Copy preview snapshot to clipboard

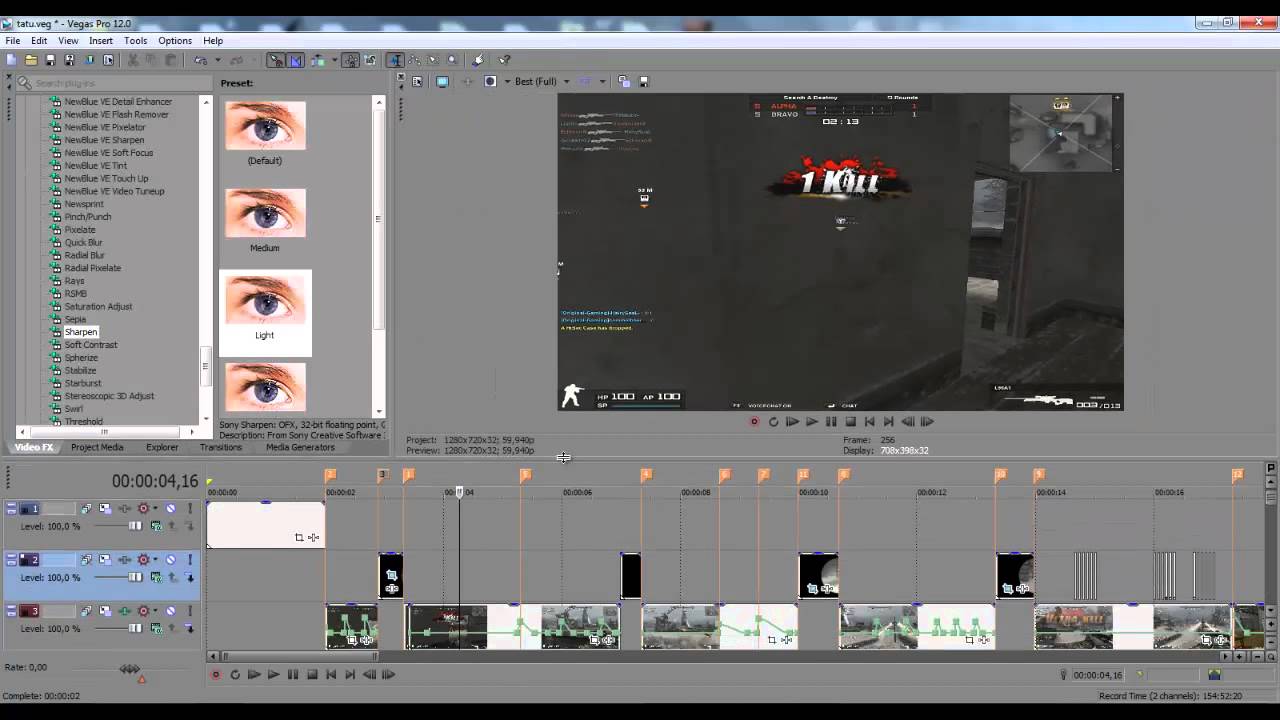click(623, 81)
